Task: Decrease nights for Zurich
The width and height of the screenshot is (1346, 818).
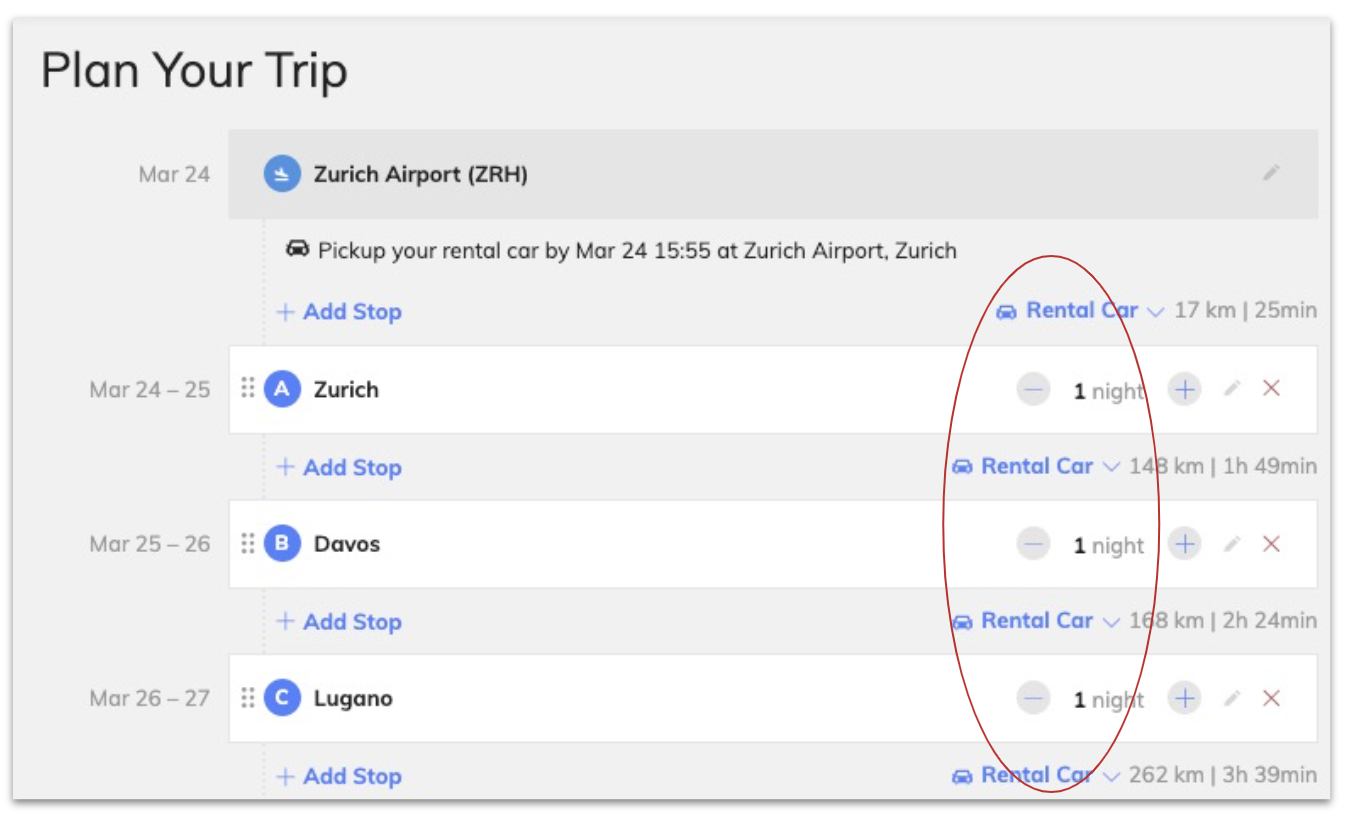Action: pyautogui.click(x=1033, y=389)
